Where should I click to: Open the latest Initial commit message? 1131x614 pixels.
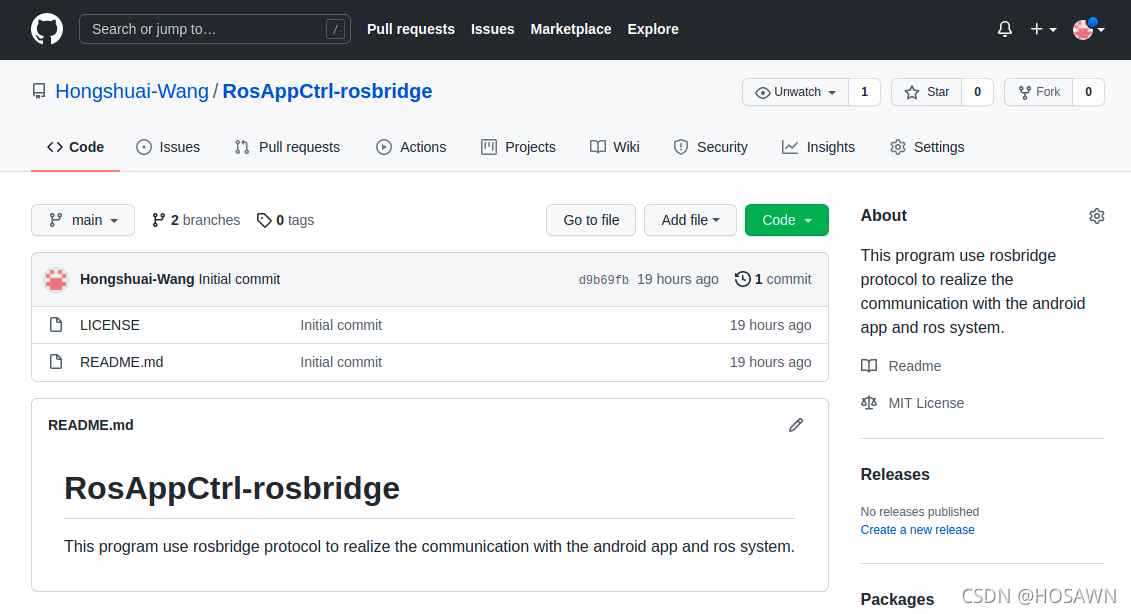click(x=239, y=279)
